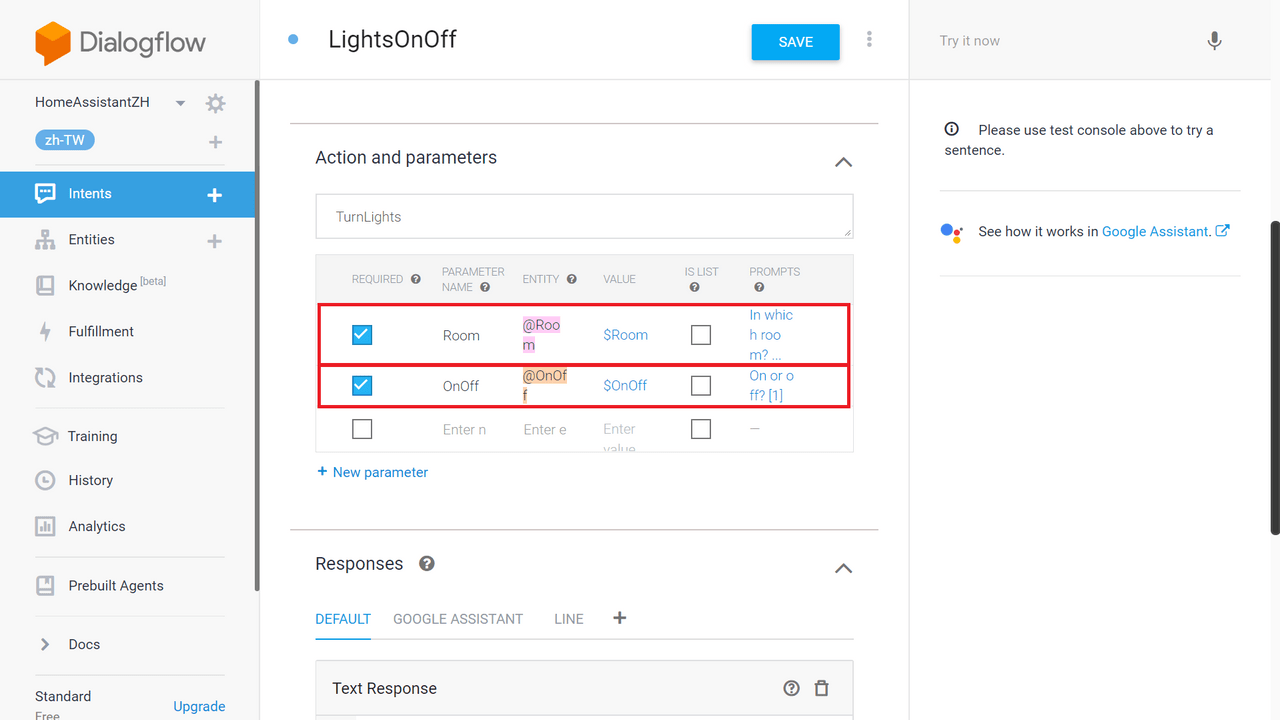Click the Prompts column help icon
Image resolution: width=1280 pixels, height=720 pixels.
(759, 287)
